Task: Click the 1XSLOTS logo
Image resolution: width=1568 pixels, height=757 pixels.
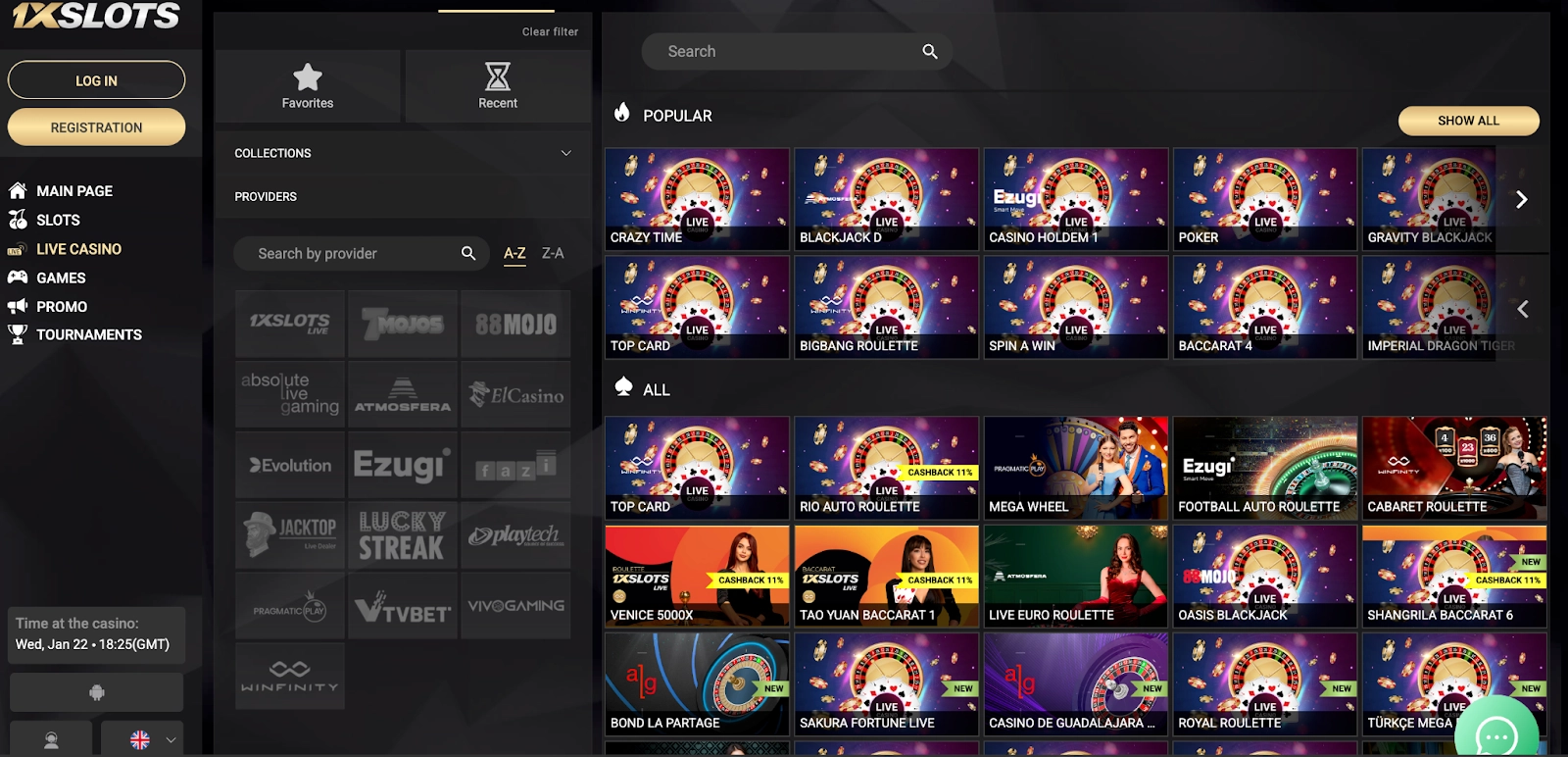Action: (96, 16)
